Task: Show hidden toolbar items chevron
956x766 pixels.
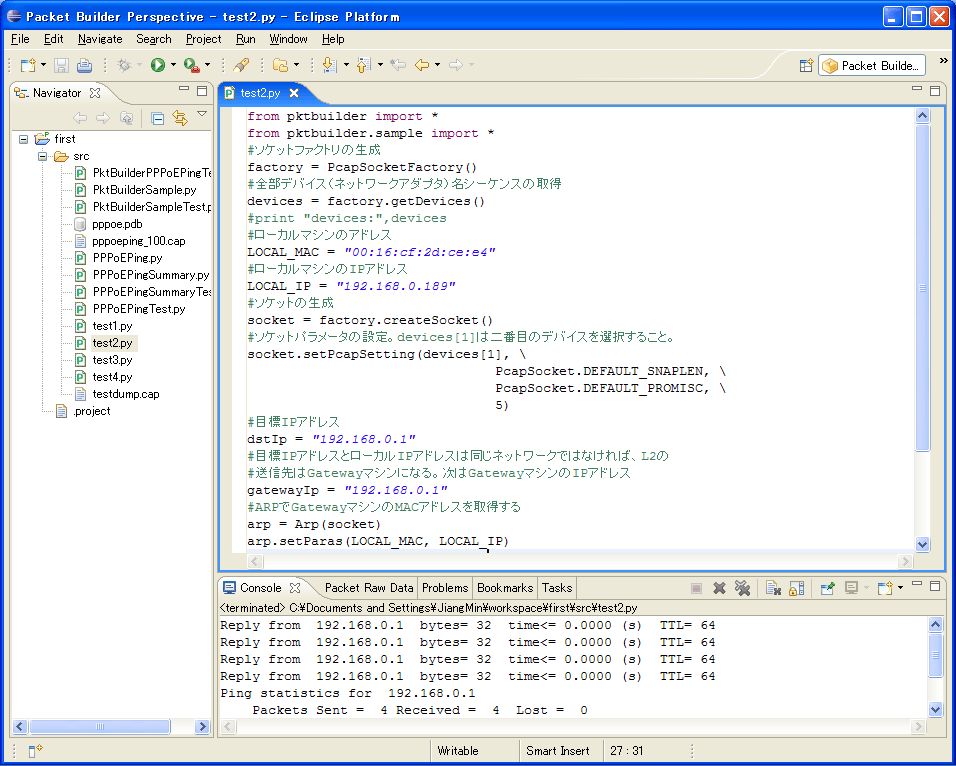Action: coord(944,61)
